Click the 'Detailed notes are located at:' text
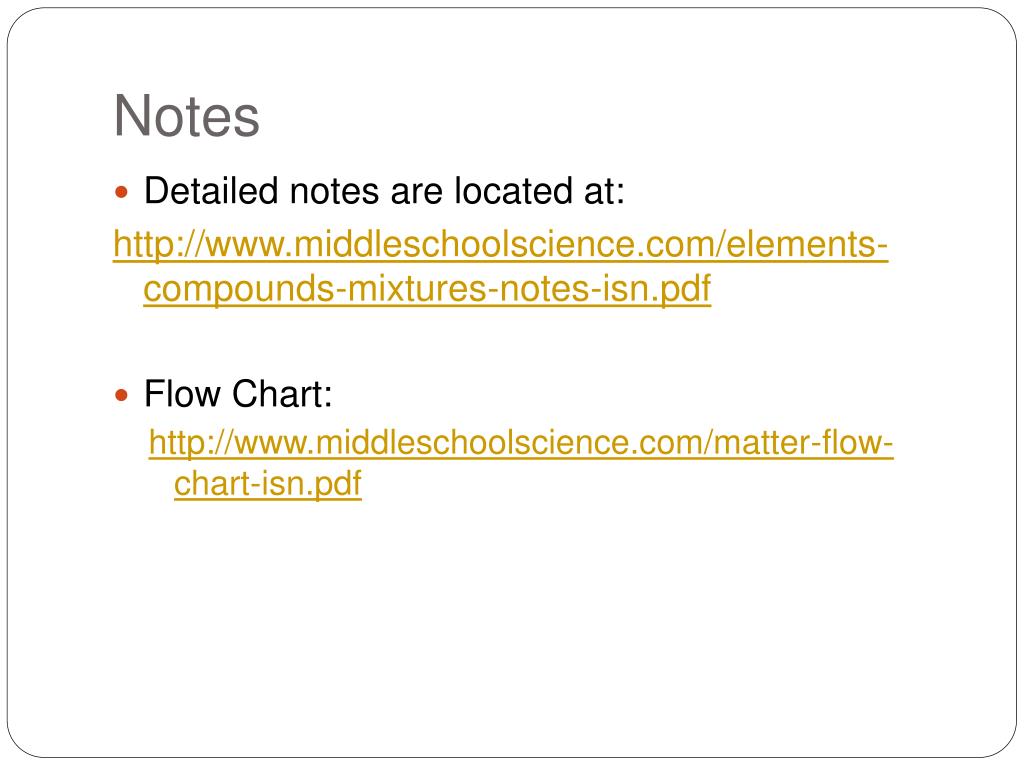Image resolution: width=1024 pixels, height=768 pixels. coord(384,191)
